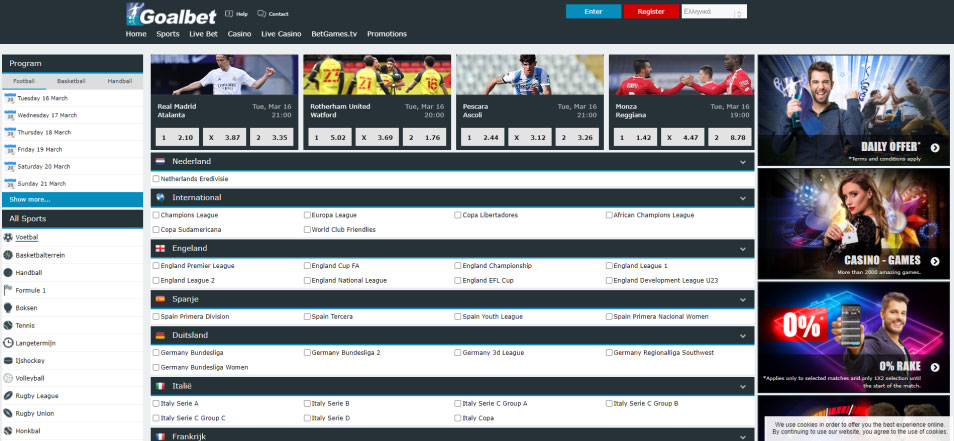Open the Promotions menu
The image size is (954, 441).
click(x=387, y=34)
